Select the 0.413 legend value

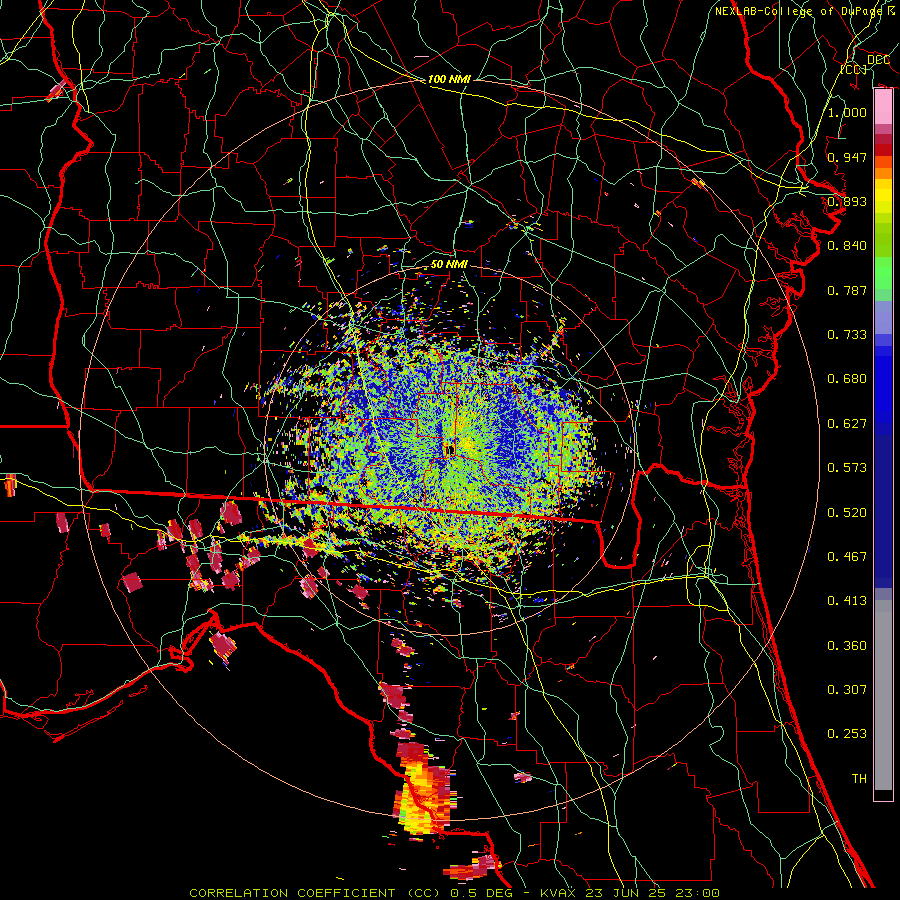click(x=847, y=601)
